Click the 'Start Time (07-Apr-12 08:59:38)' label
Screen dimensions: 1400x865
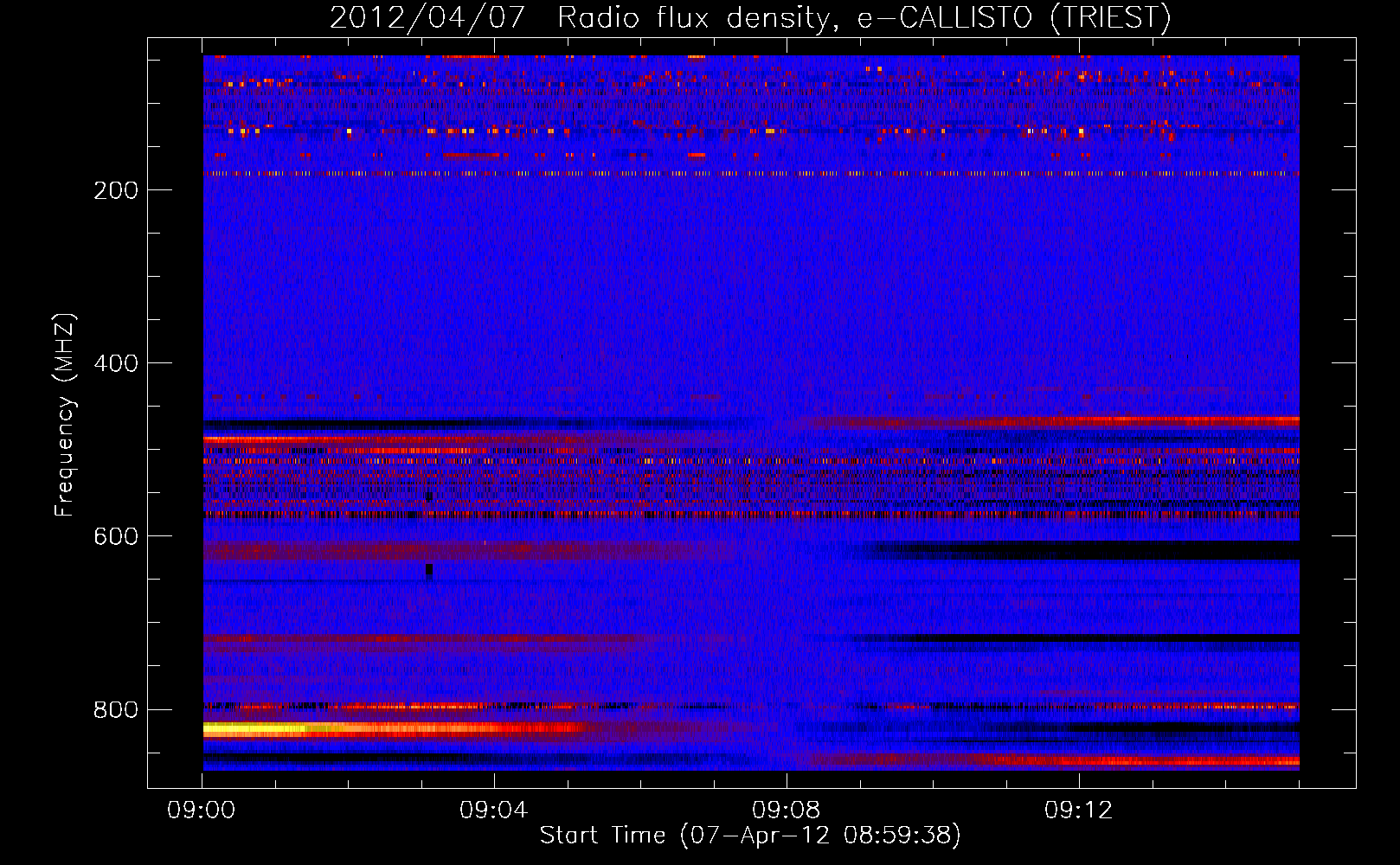[x=750, y=836]
